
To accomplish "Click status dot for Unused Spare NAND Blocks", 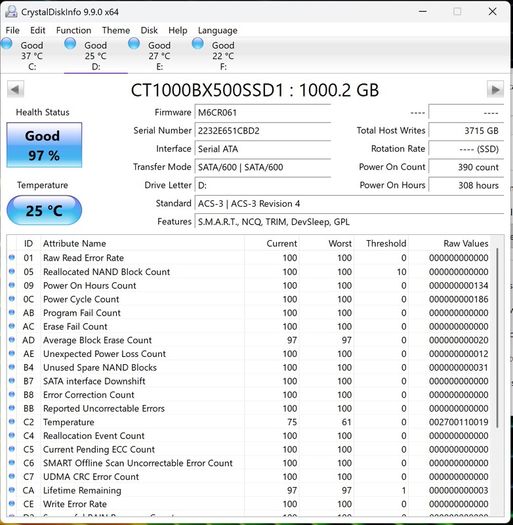I will (12, 367).
